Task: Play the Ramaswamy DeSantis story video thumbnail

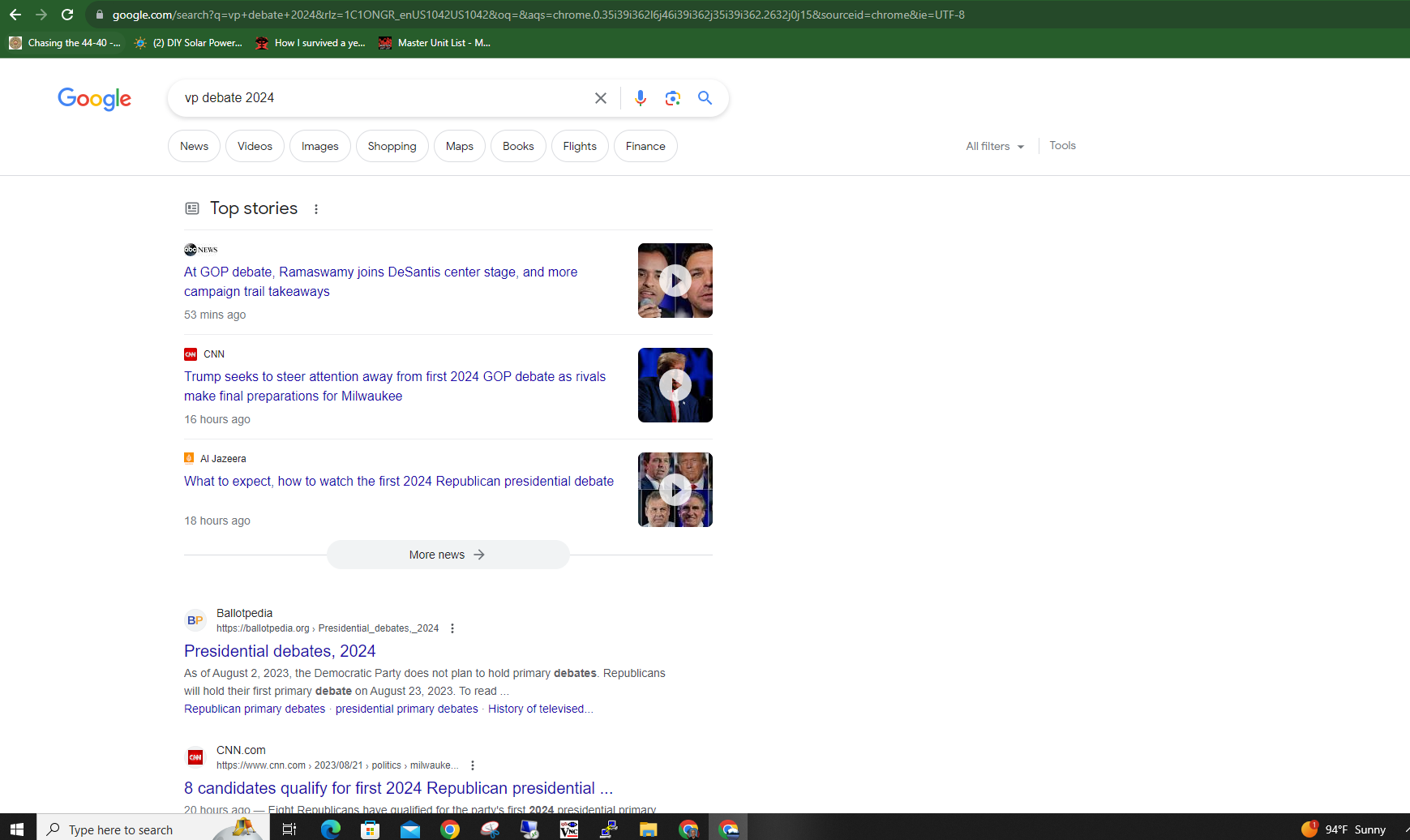Action: pos(675,281)
